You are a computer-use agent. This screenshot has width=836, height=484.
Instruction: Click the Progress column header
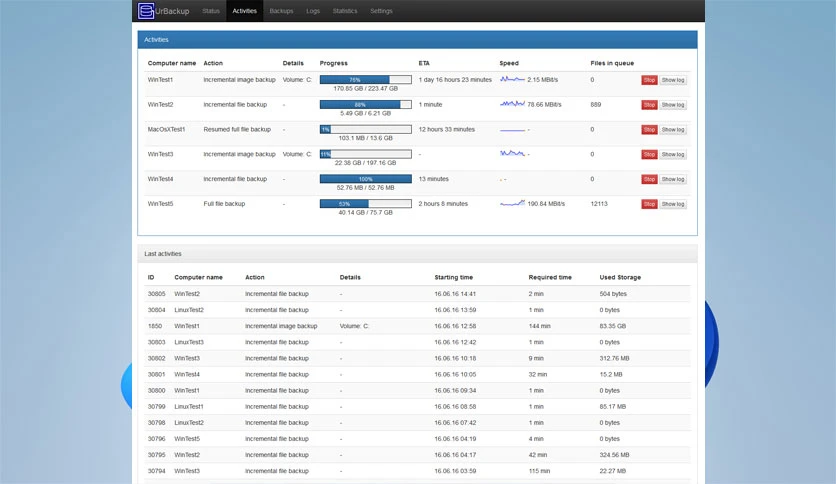[334, 63]
